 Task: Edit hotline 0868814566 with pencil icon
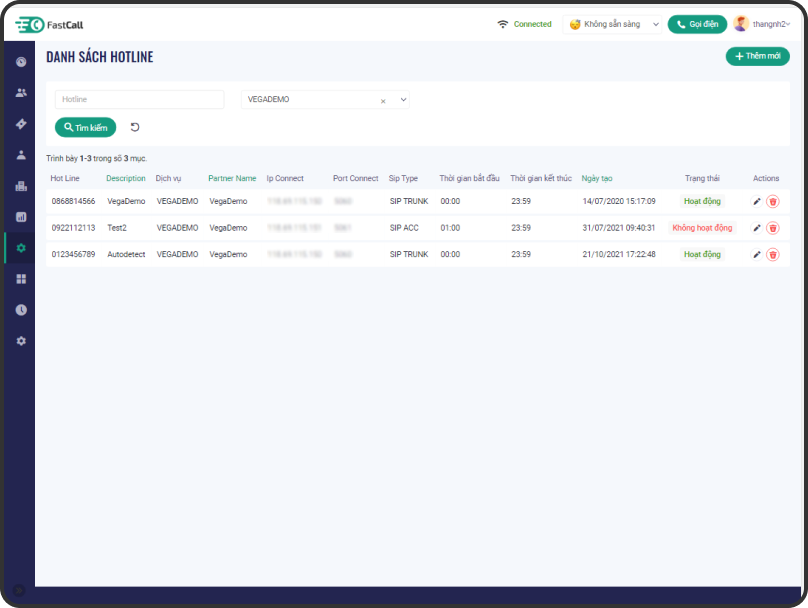pyautogui.click(x=757, y=201)
